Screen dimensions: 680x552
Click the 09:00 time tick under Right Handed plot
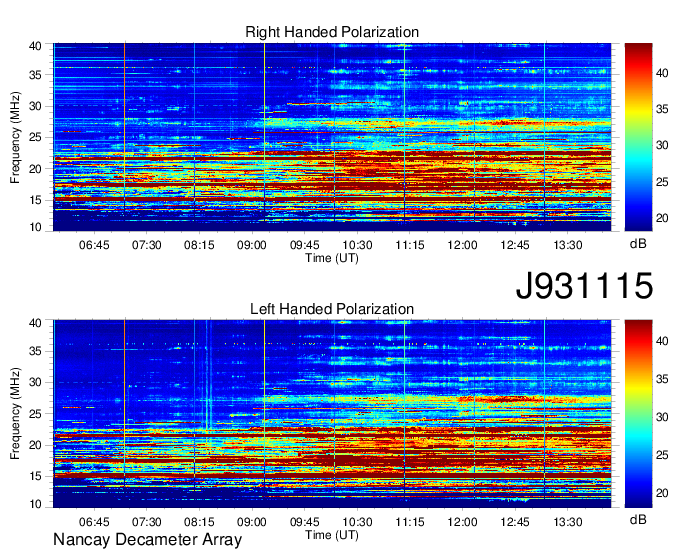tap(252, 245)
